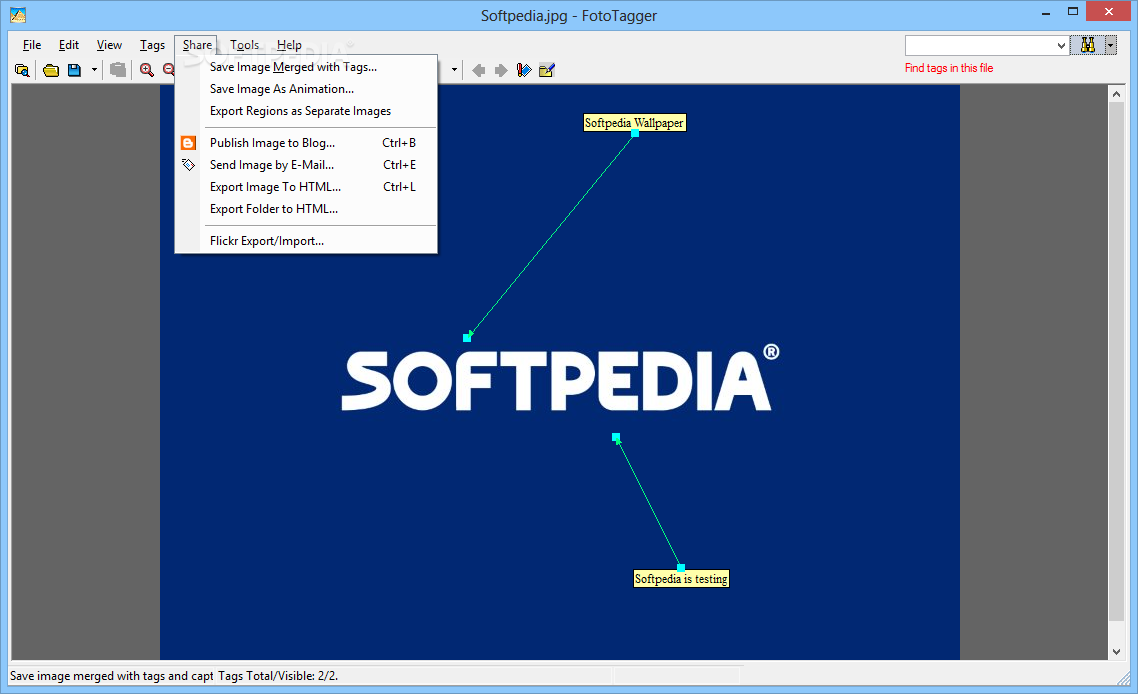This screenshot has width=1138, height=694.
Task: Open the Tags menu
Action: pos(152,45)
